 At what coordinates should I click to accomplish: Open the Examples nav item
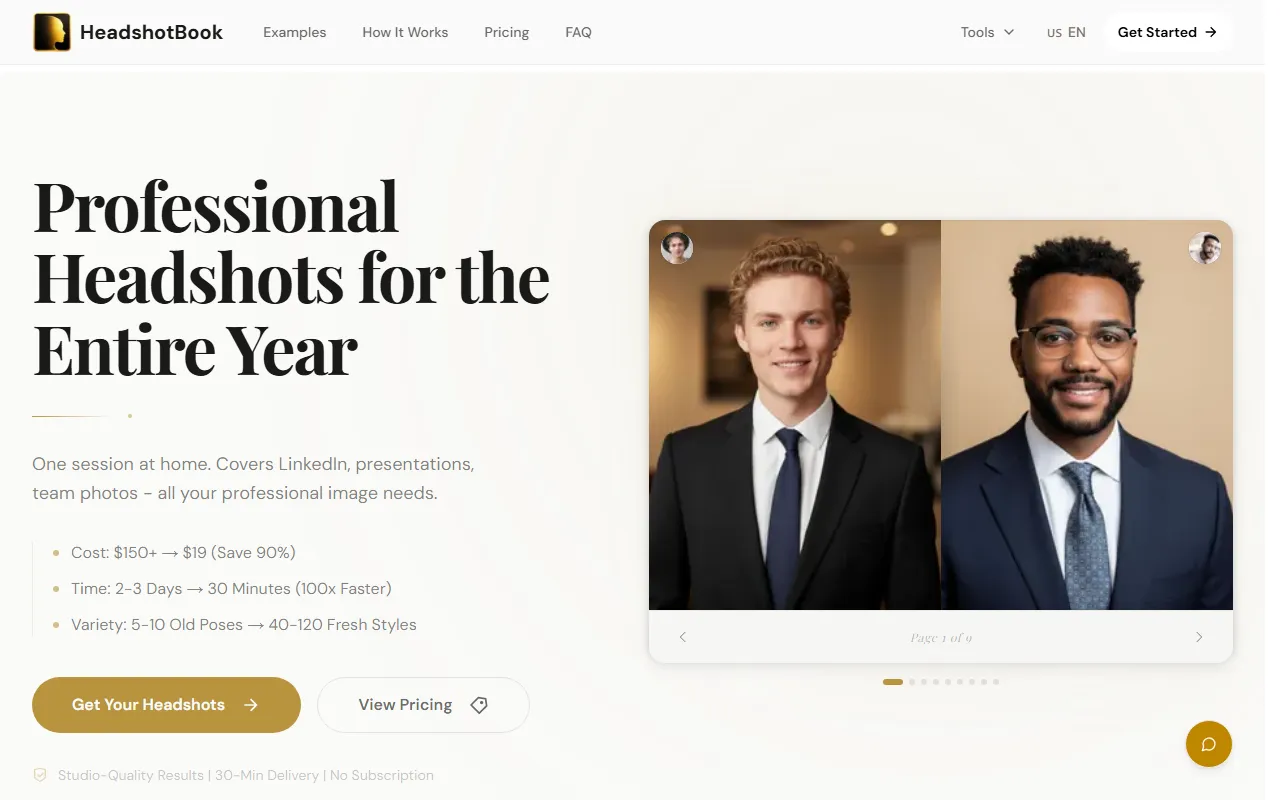(295, 32)
